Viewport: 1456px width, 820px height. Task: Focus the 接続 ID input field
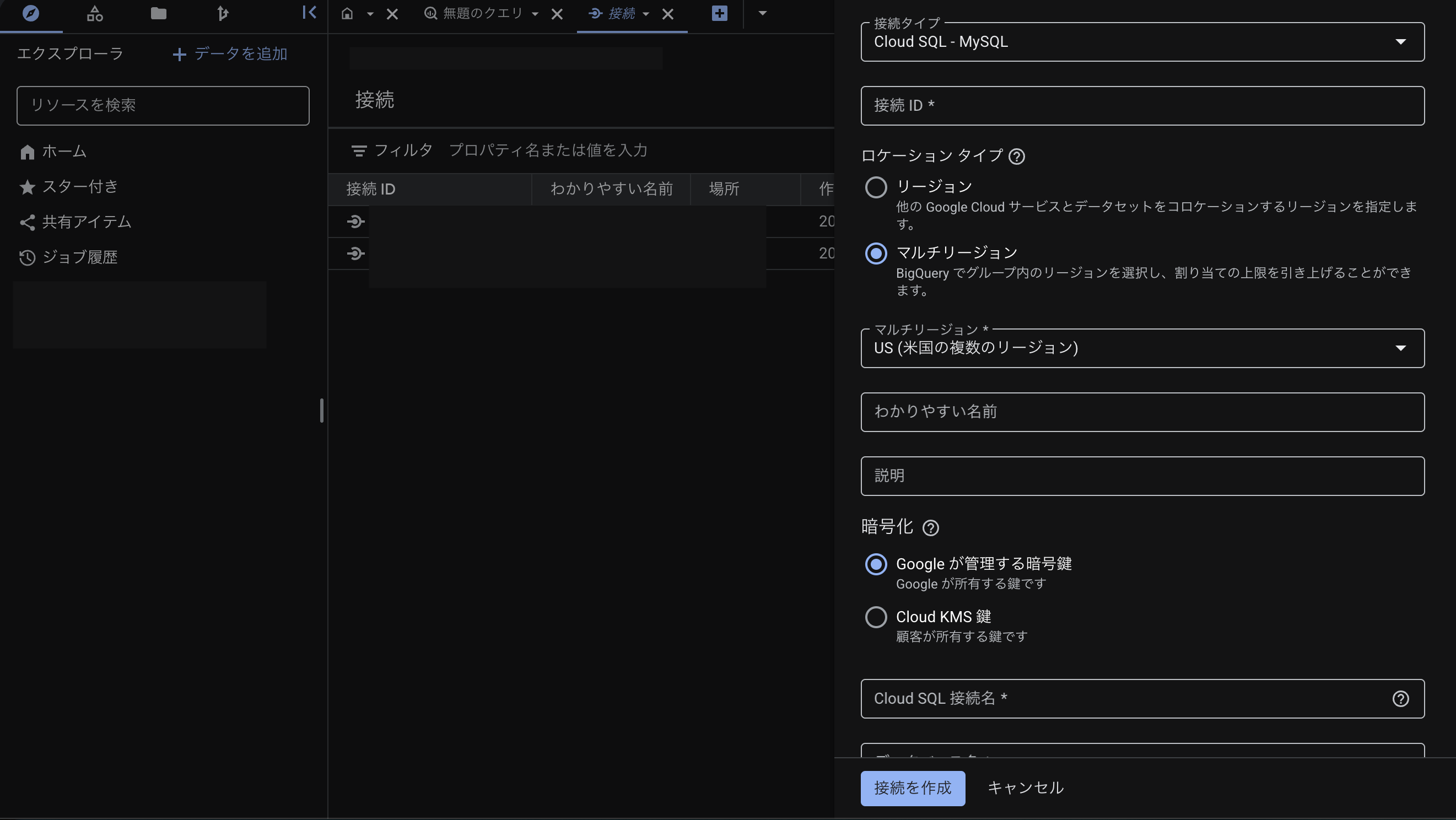pyautogui.click(x=1142, y=106)
